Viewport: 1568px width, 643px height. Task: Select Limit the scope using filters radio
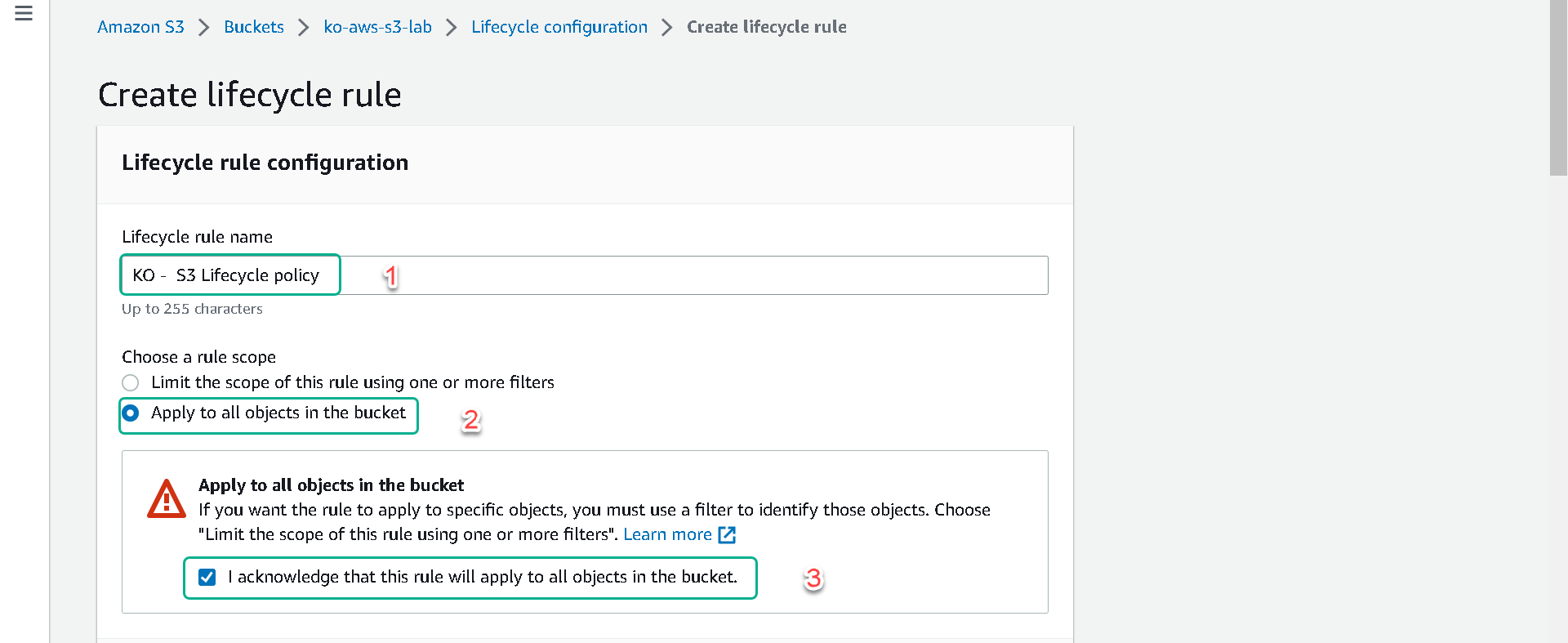point(131,382)
